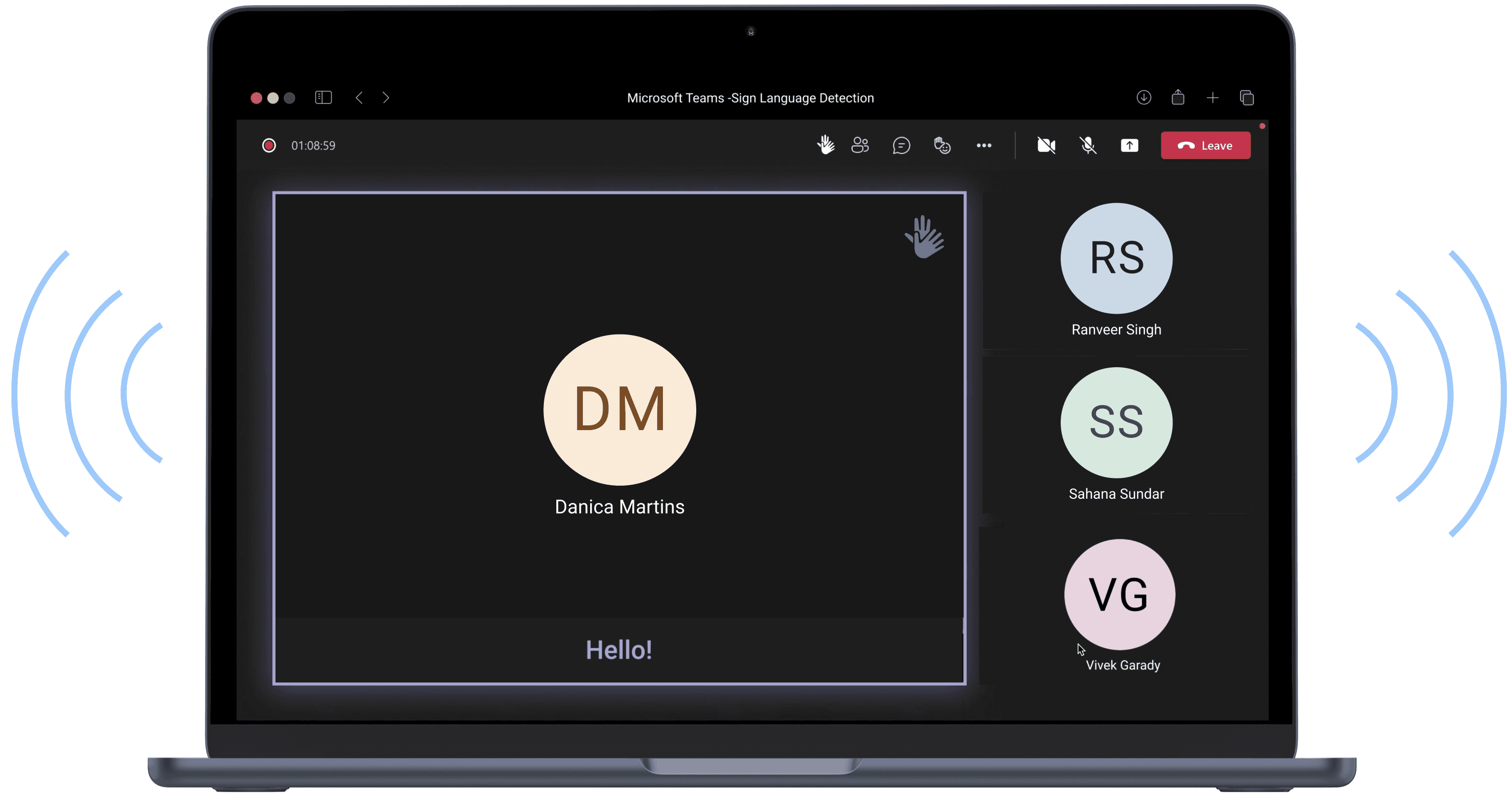This screenshot has height=802, width=1512.
Task: Open the meeting chat icon
Action: (901, 145)
